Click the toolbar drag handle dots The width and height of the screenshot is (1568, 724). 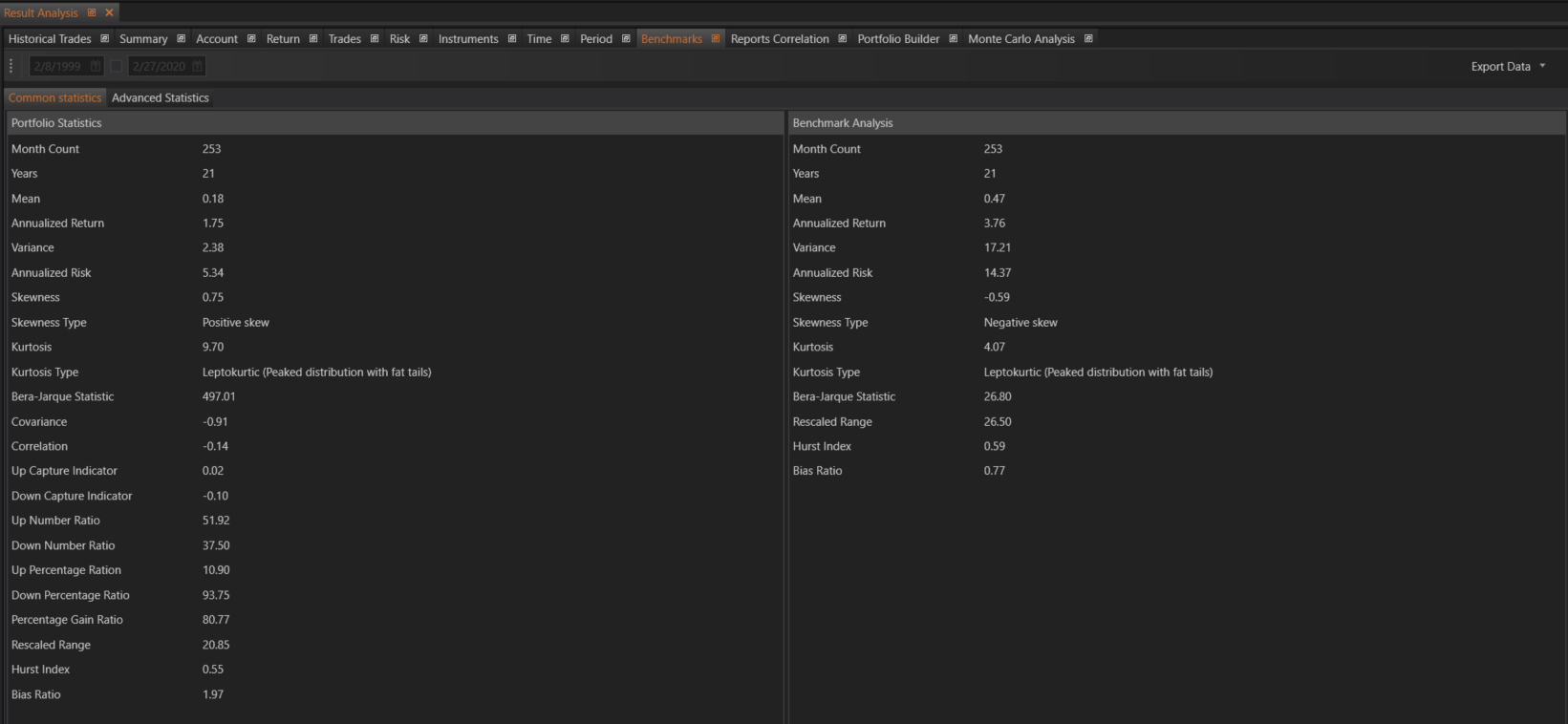pyautogui.click(x=11, y=66)
